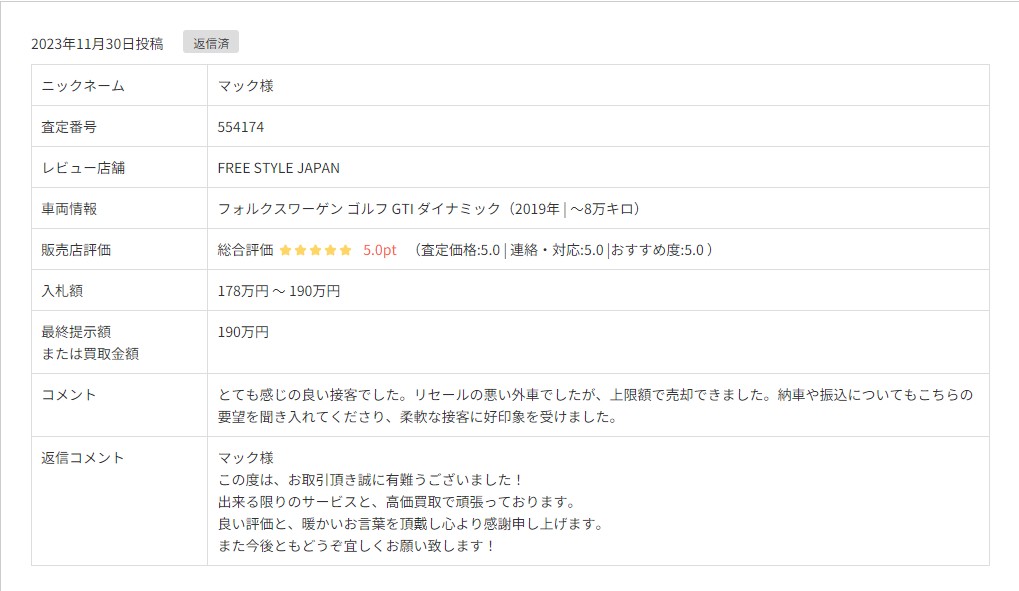Click the 返信コメント row label
The width and height of the screenshot is (1019, 591).
click(83, 458)
